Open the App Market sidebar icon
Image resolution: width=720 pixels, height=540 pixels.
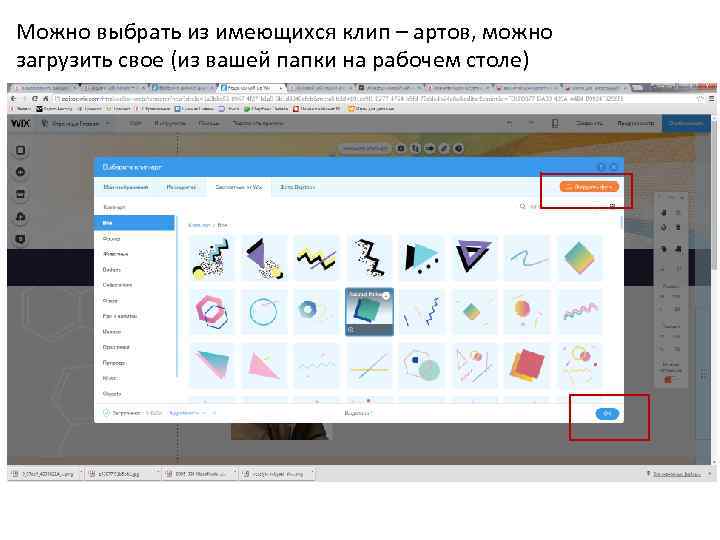point(20,194)
